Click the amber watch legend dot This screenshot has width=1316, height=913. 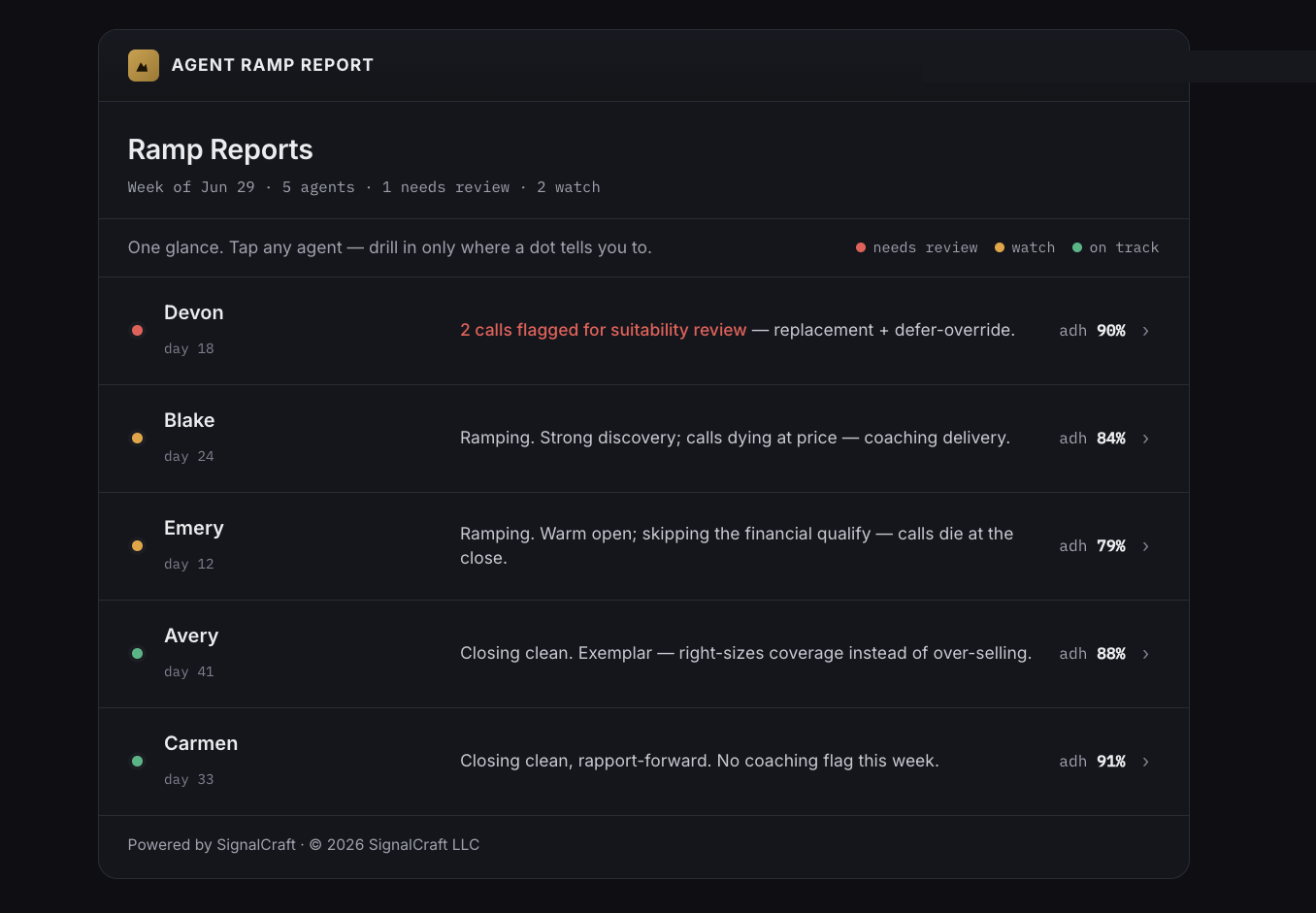[x=1000, y=247]
